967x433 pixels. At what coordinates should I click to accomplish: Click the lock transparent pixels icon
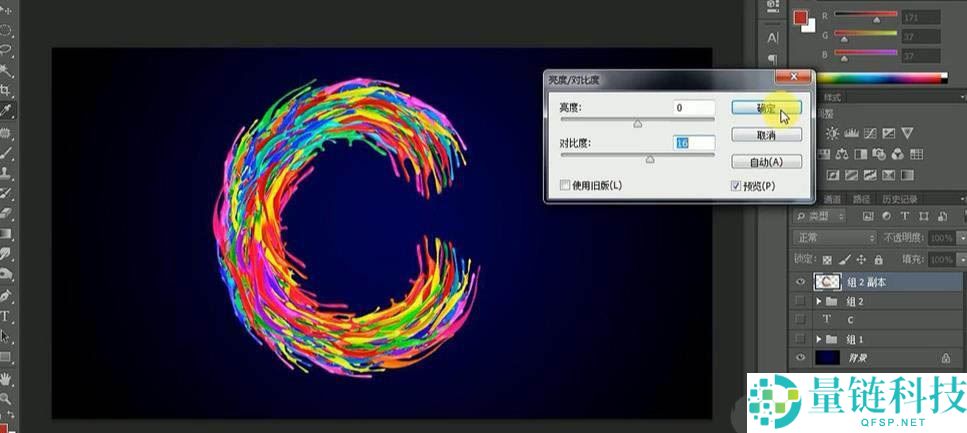[828, 260]
